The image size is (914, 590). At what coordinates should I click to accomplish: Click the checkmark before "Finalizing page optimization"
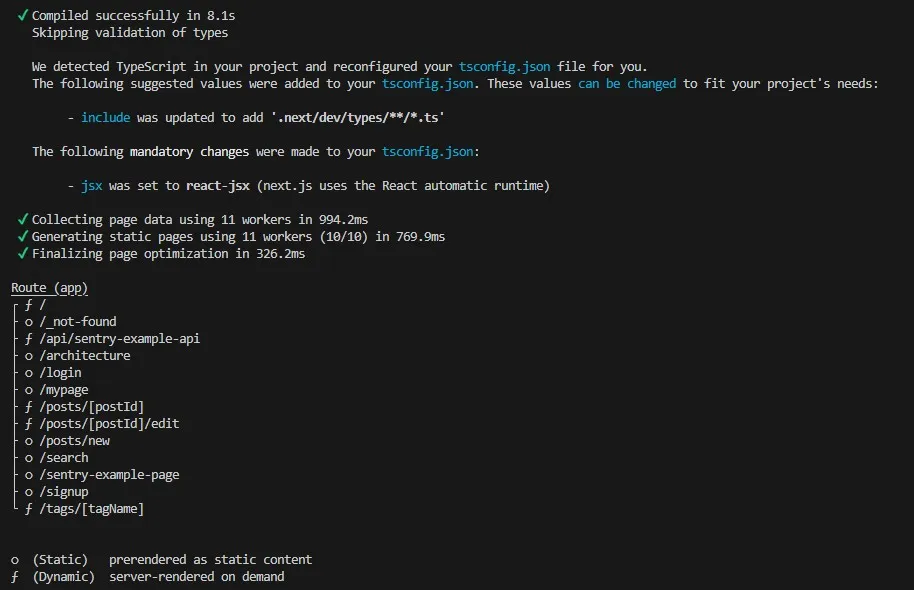(22, 254)
